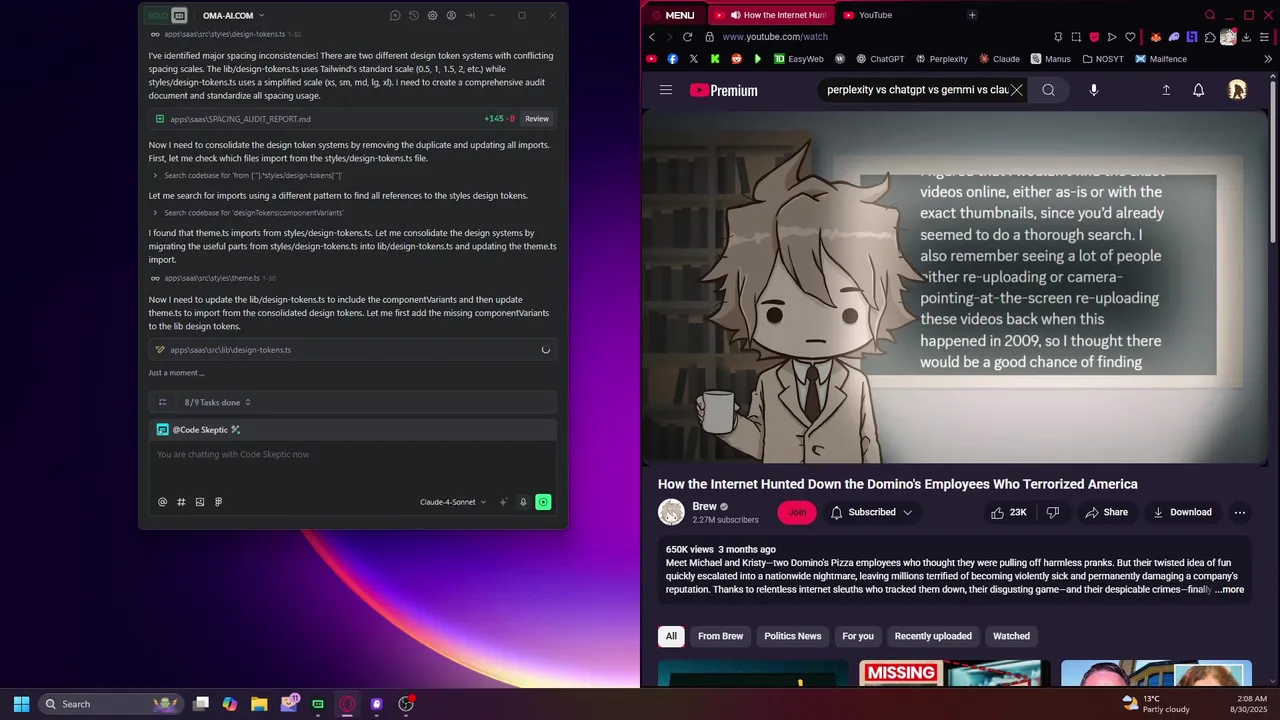Viewport: 1280px width, 720px height.
Task: Show more bookmarks with double chevron
Action: 1268,59
